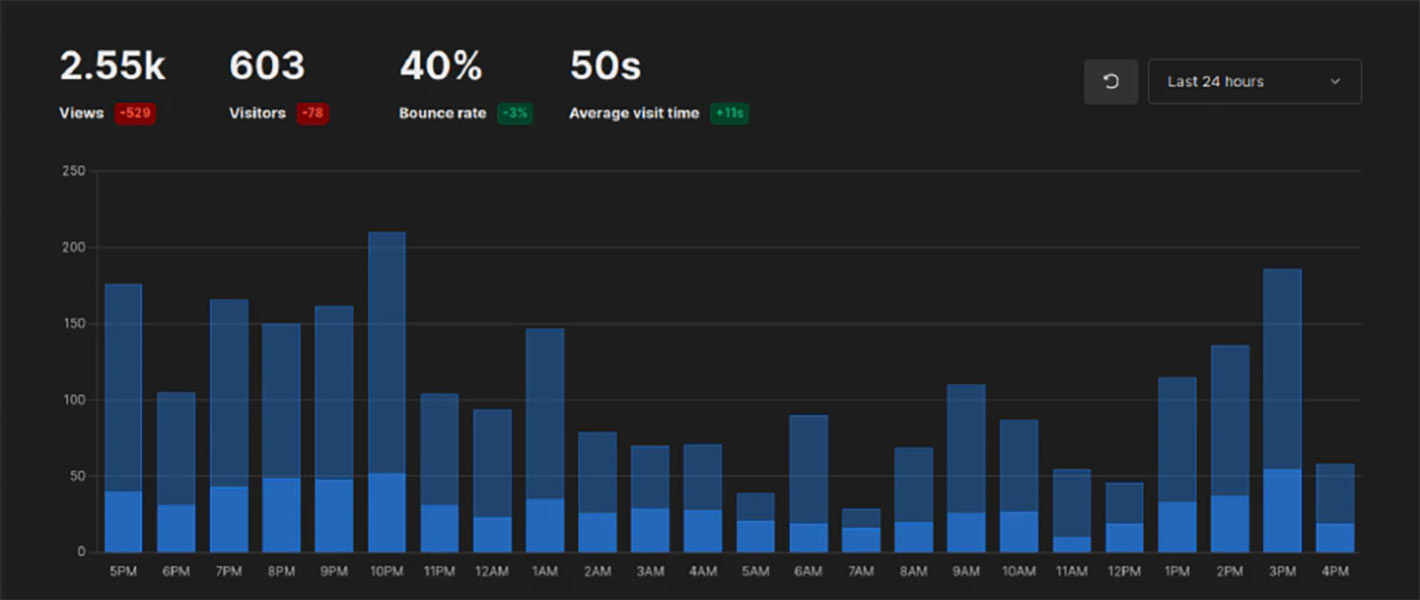
Task: Click the green -3% bounce rate badge
Action: click(x=514, y=113)
